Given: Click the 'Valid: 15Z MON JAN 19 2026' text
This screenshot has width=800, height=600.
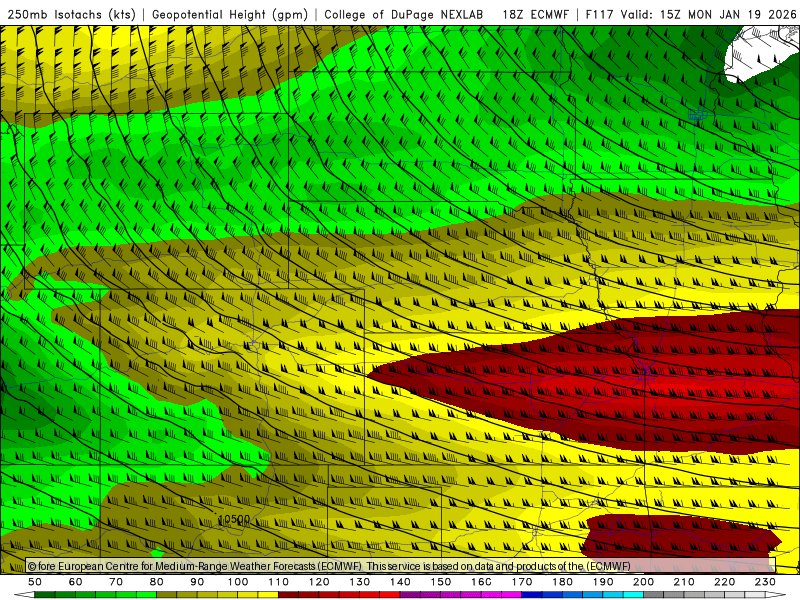Looking at the screenshot, I should coord(708,14).
